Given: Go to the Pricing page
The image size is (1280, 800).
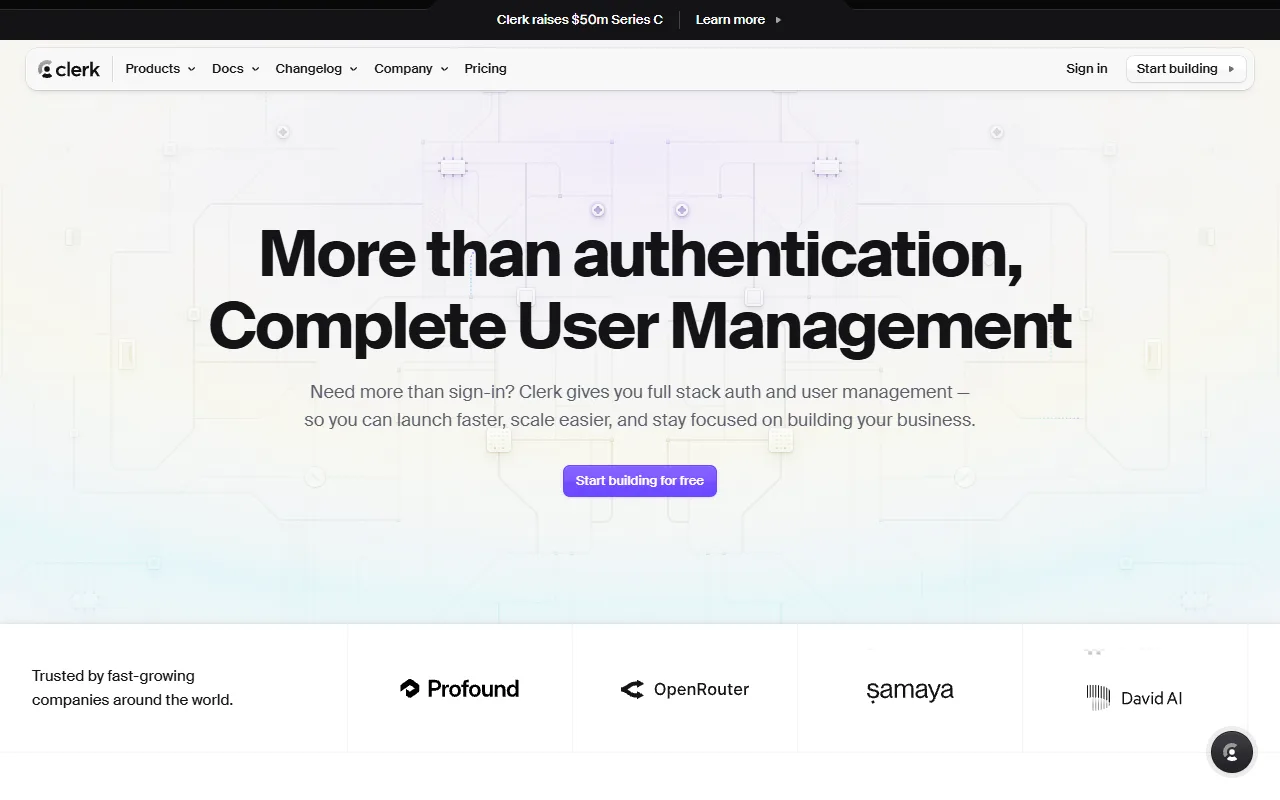Looking at the screenshot, I should [485, 69].
